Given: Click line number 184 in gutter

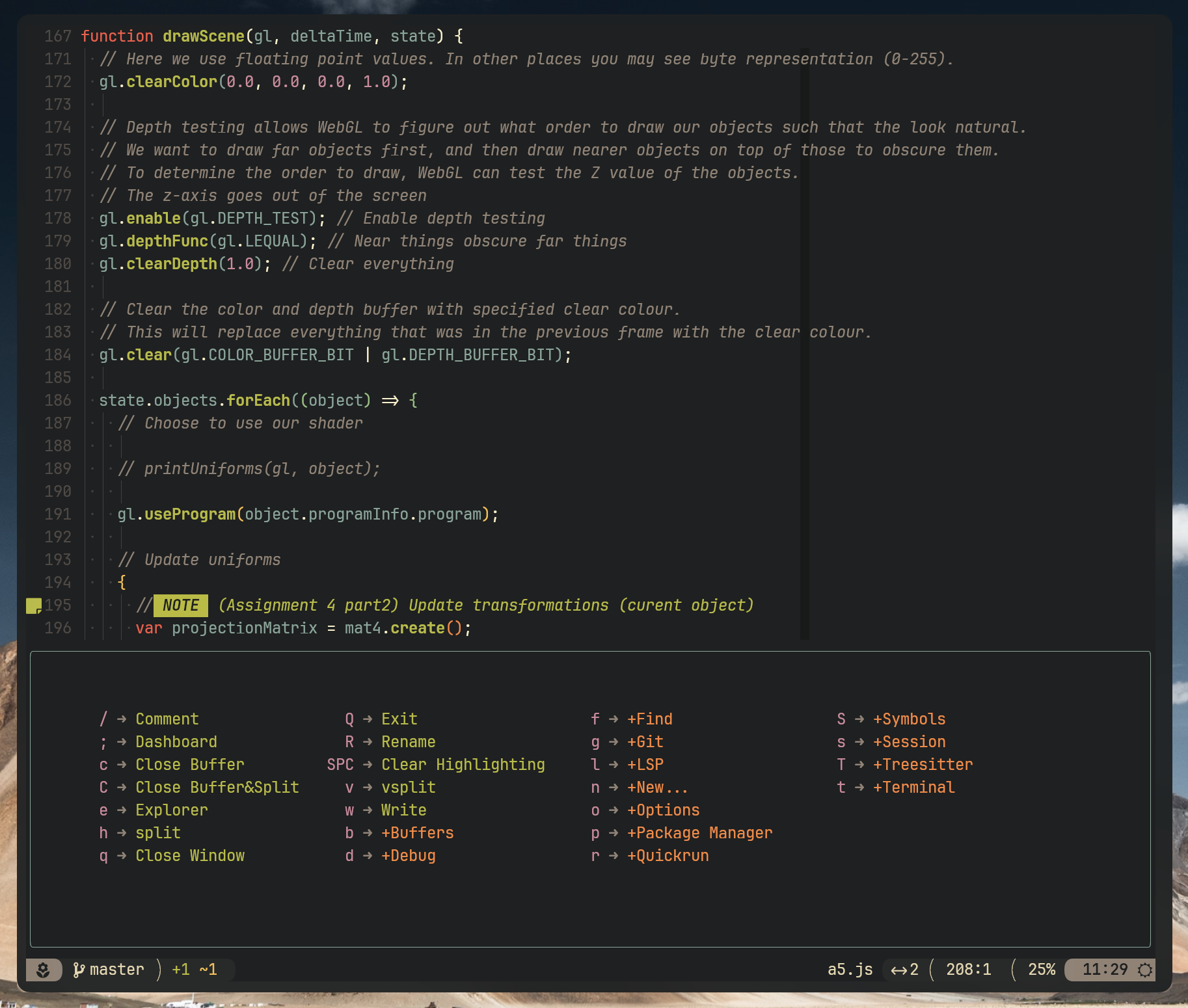Looking at the screenshot, I should coord(58,355).
